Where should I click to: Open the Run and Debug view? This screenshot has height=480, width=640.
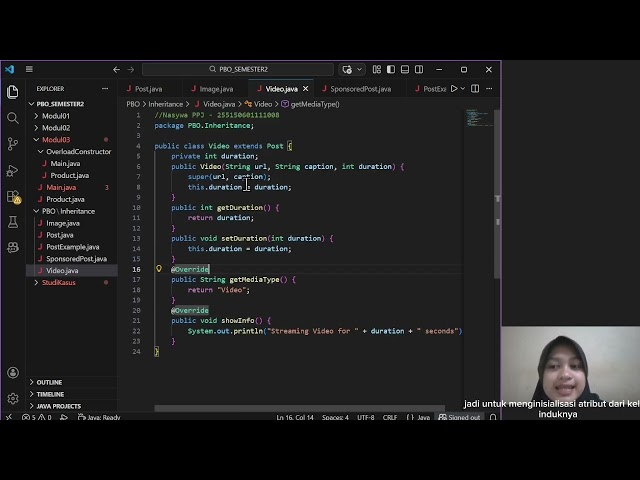pos(13,170)
